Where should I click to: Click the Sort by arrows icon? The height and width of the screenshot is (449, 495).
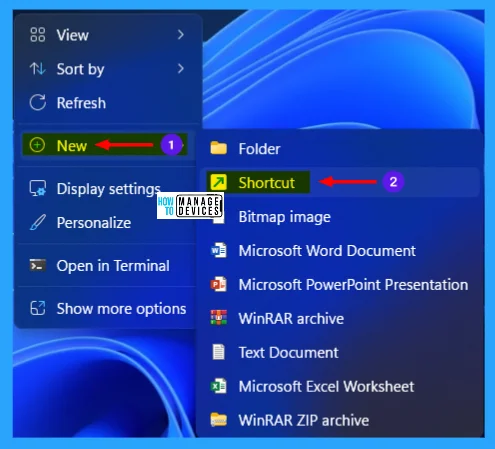click(x=37, y=69)
